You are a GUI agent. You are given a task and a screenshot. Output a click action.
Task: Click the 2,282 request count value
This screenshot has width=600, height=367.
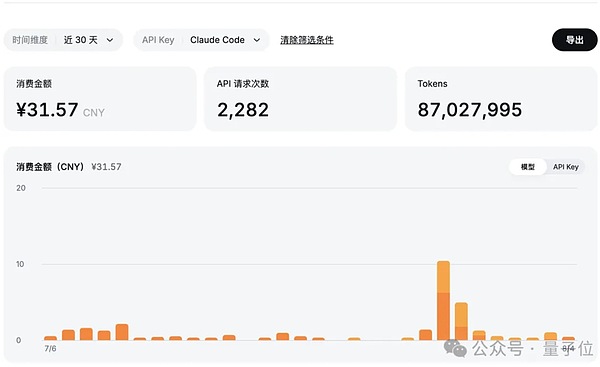coord(243,110)
